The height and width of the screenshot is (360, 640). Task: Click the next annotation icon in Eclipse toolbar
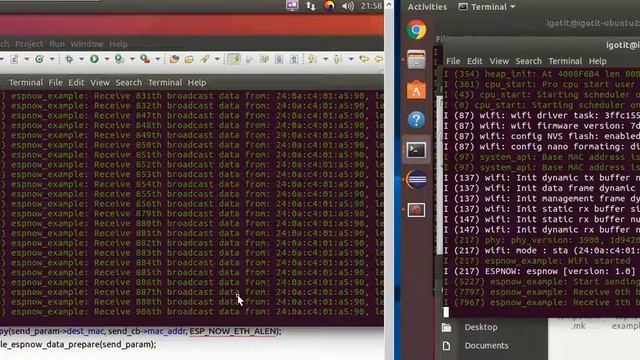pos(312,60)
